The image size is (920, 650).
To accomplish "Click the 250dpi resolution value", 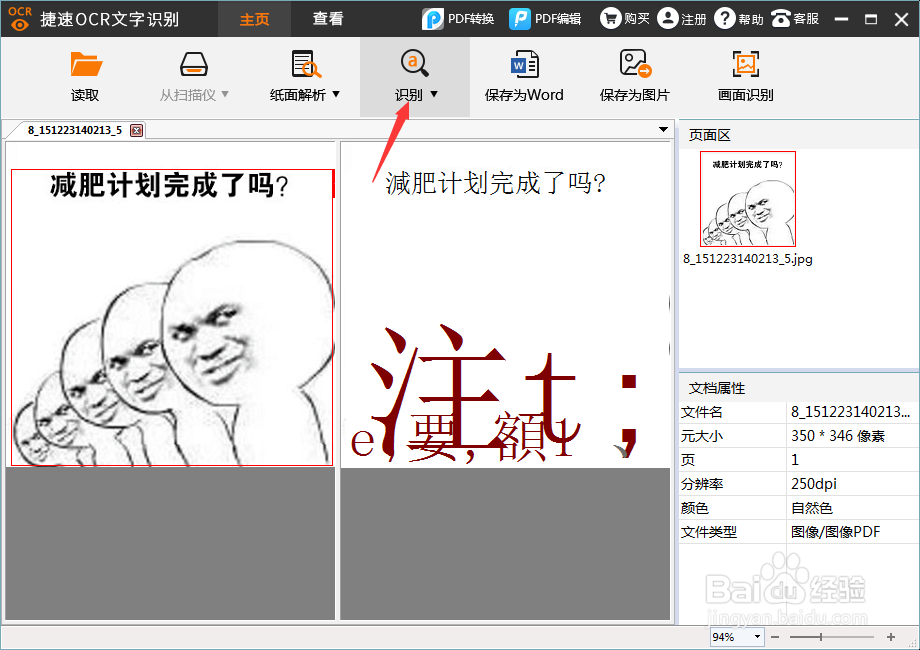I will pos(814,484).
